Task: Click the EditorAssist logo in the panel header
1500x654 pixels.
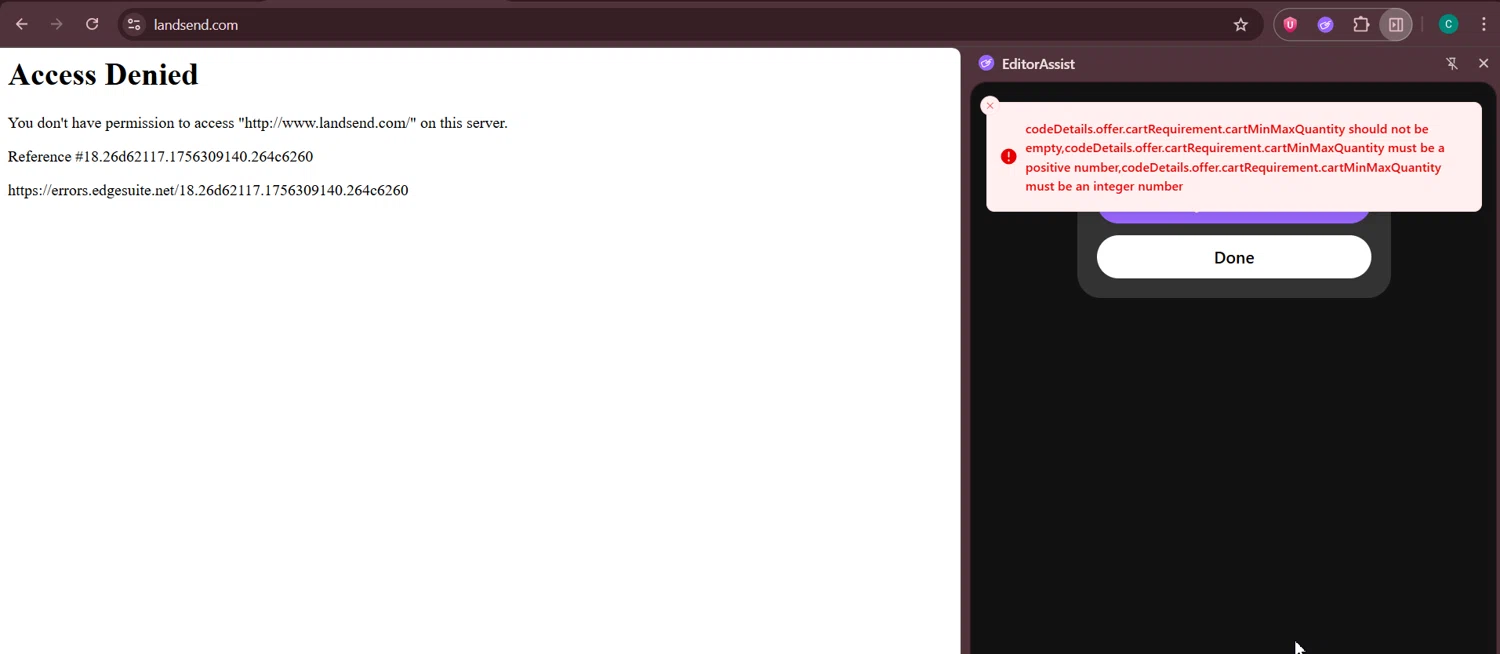Action: [x=986, y=63]
